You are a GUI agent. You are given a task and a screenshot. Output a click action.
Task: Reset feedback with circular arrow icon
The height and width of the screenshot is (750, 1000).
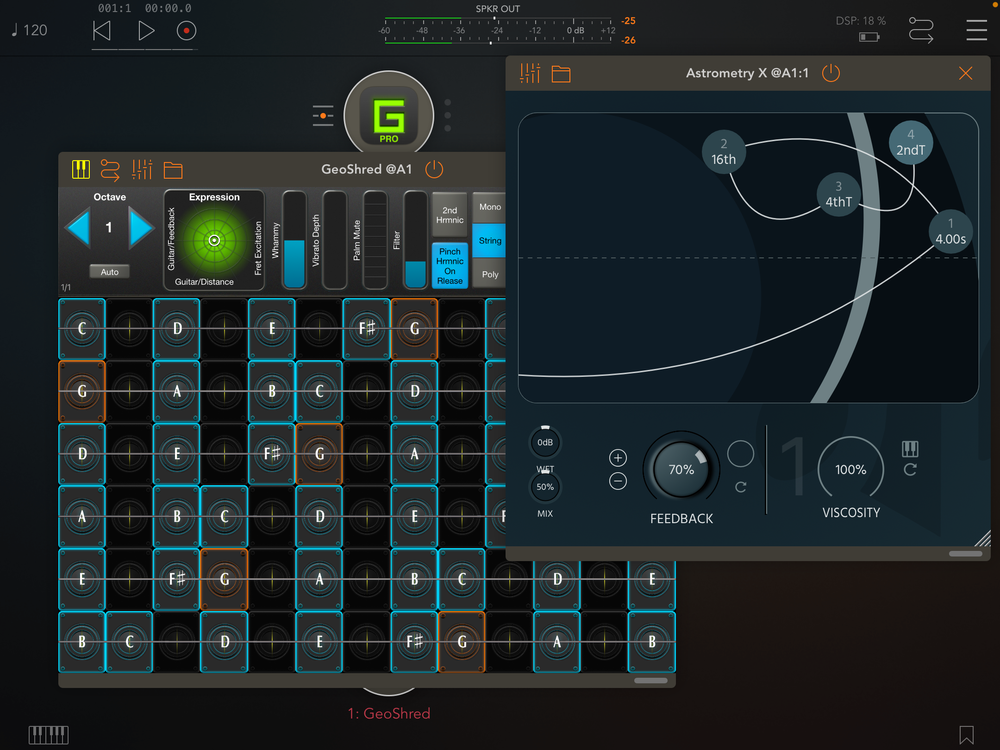tap(740, 487)
